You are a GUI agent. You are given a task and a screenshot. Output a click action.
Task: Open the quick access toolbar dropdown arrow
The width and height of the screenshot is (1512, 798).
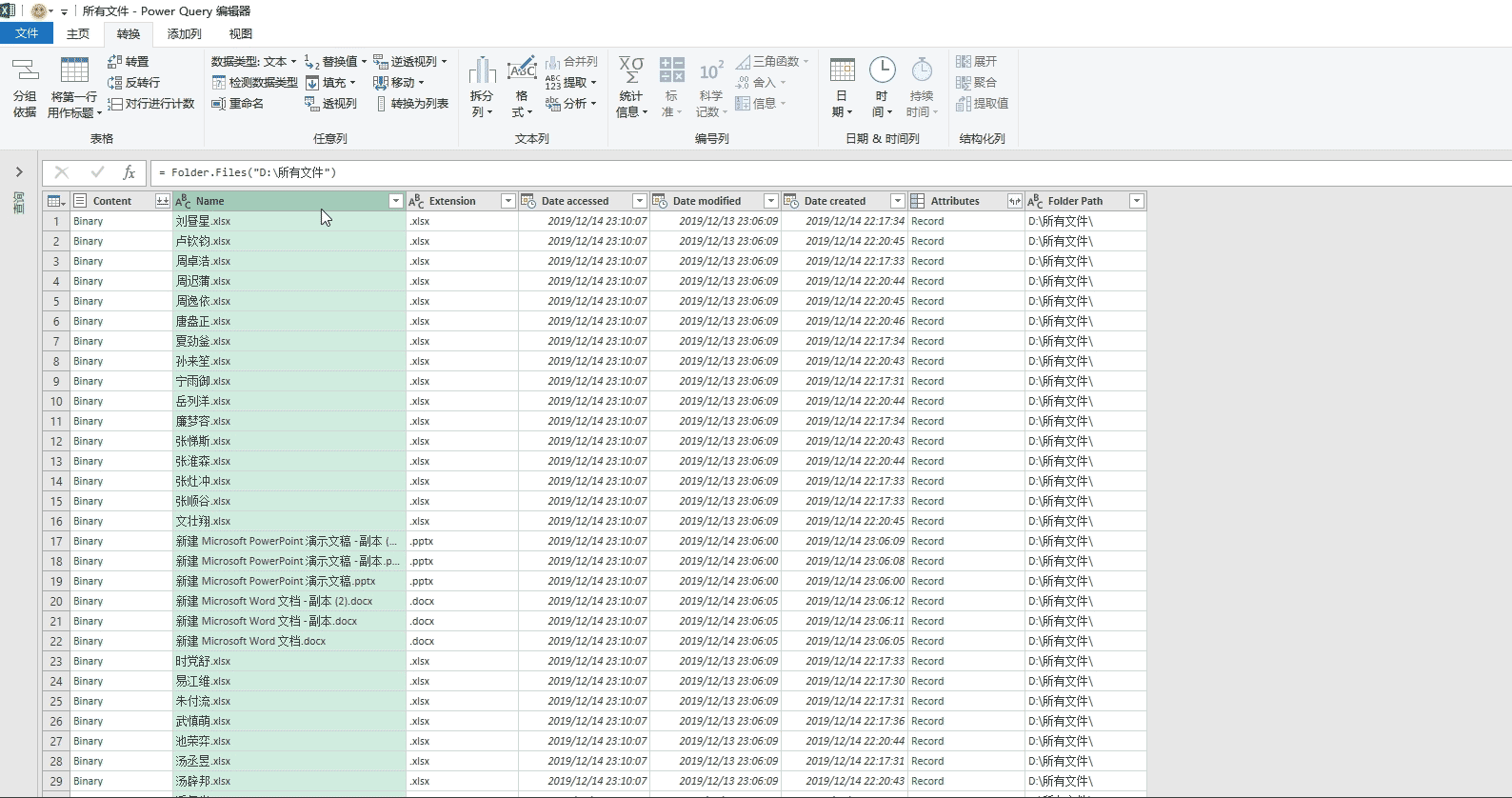[x=64, y=11]
